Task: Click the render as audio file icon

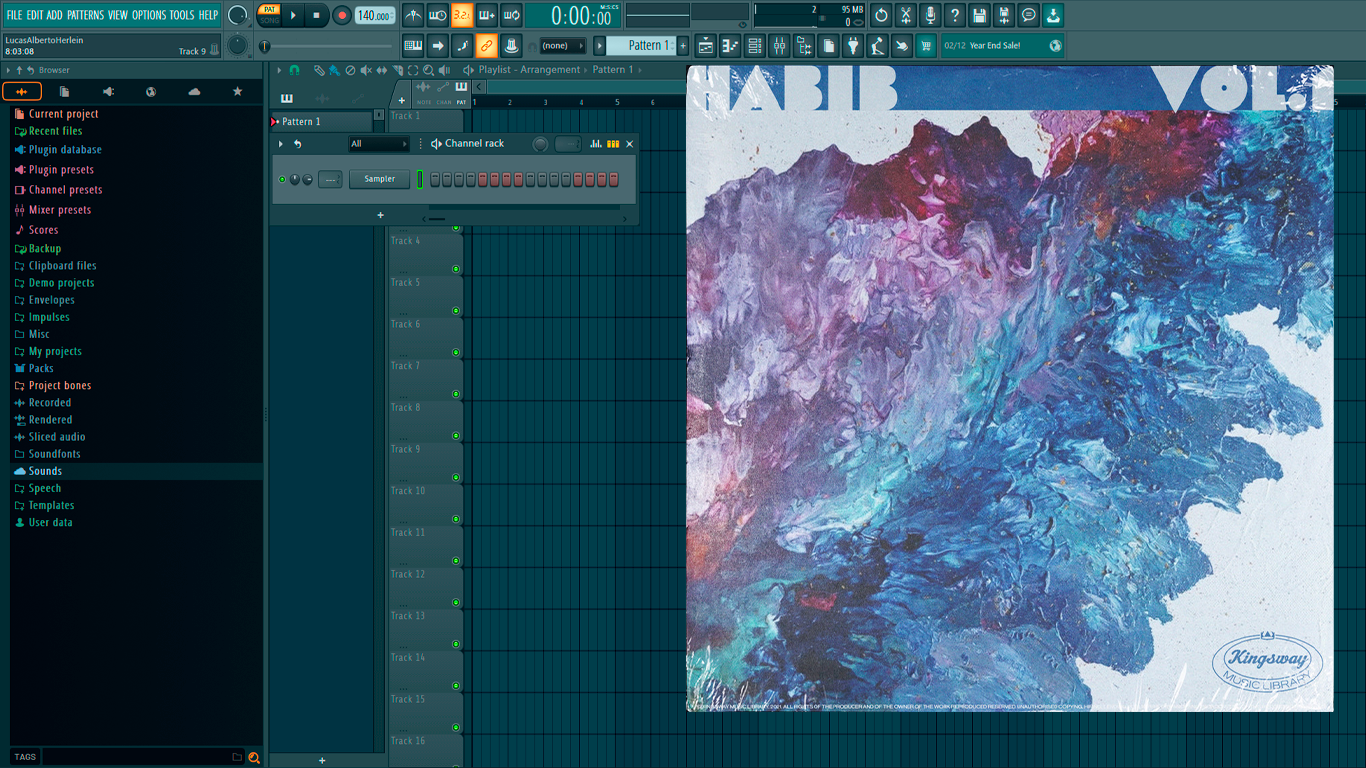Action: pos(1004,15)
